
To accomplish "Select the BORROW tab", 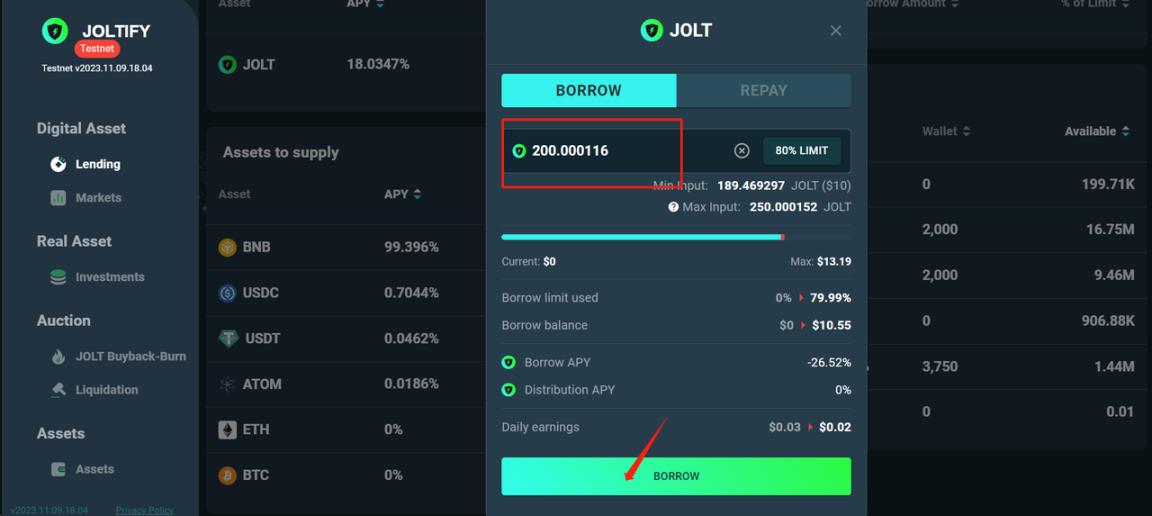I will point(588,90).
